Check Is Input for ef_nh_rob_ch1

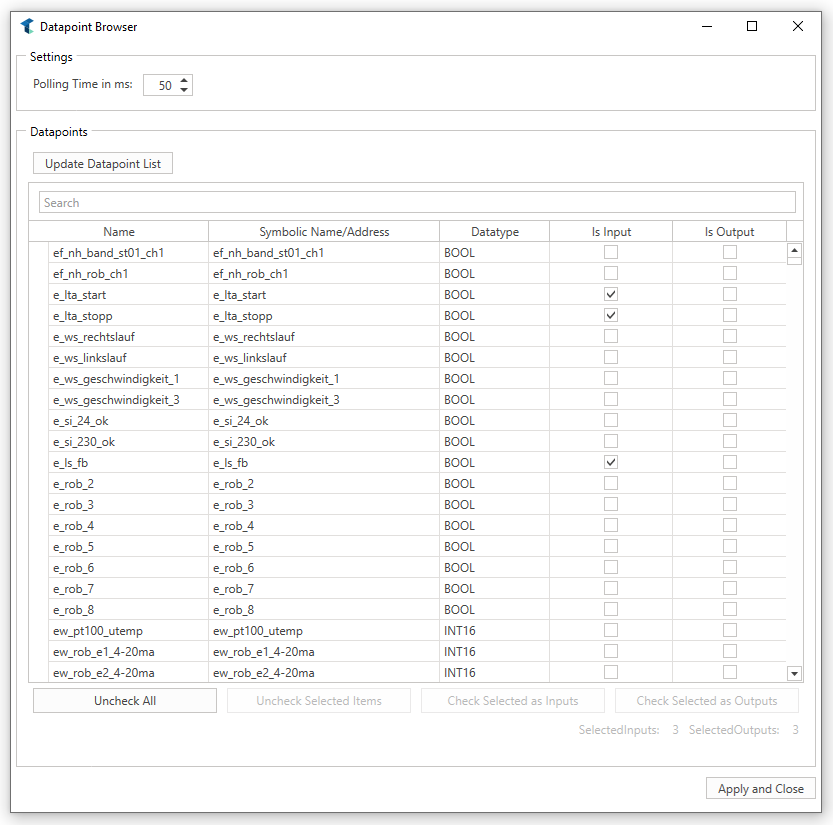[611, 273]
